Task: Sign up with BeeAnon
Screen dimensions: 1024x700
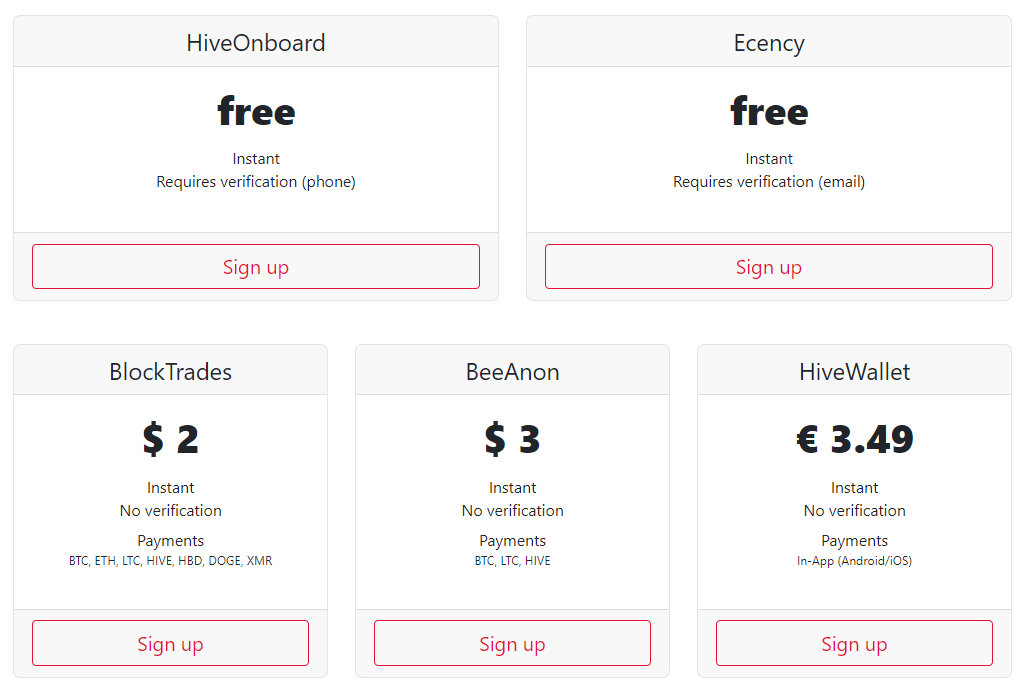Action: click(513, 643)
